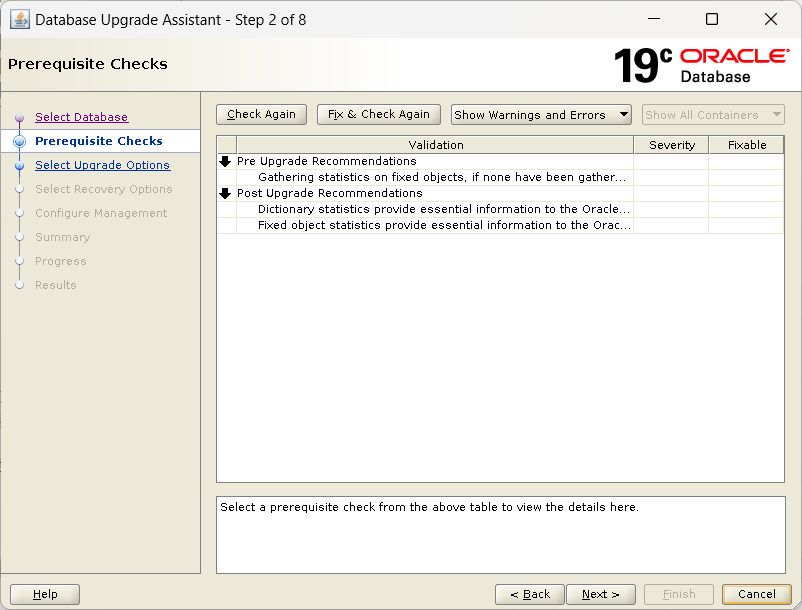Select the Gathering statistics on fixed objects check
The image size is (802, 610).
pos(500,177)
